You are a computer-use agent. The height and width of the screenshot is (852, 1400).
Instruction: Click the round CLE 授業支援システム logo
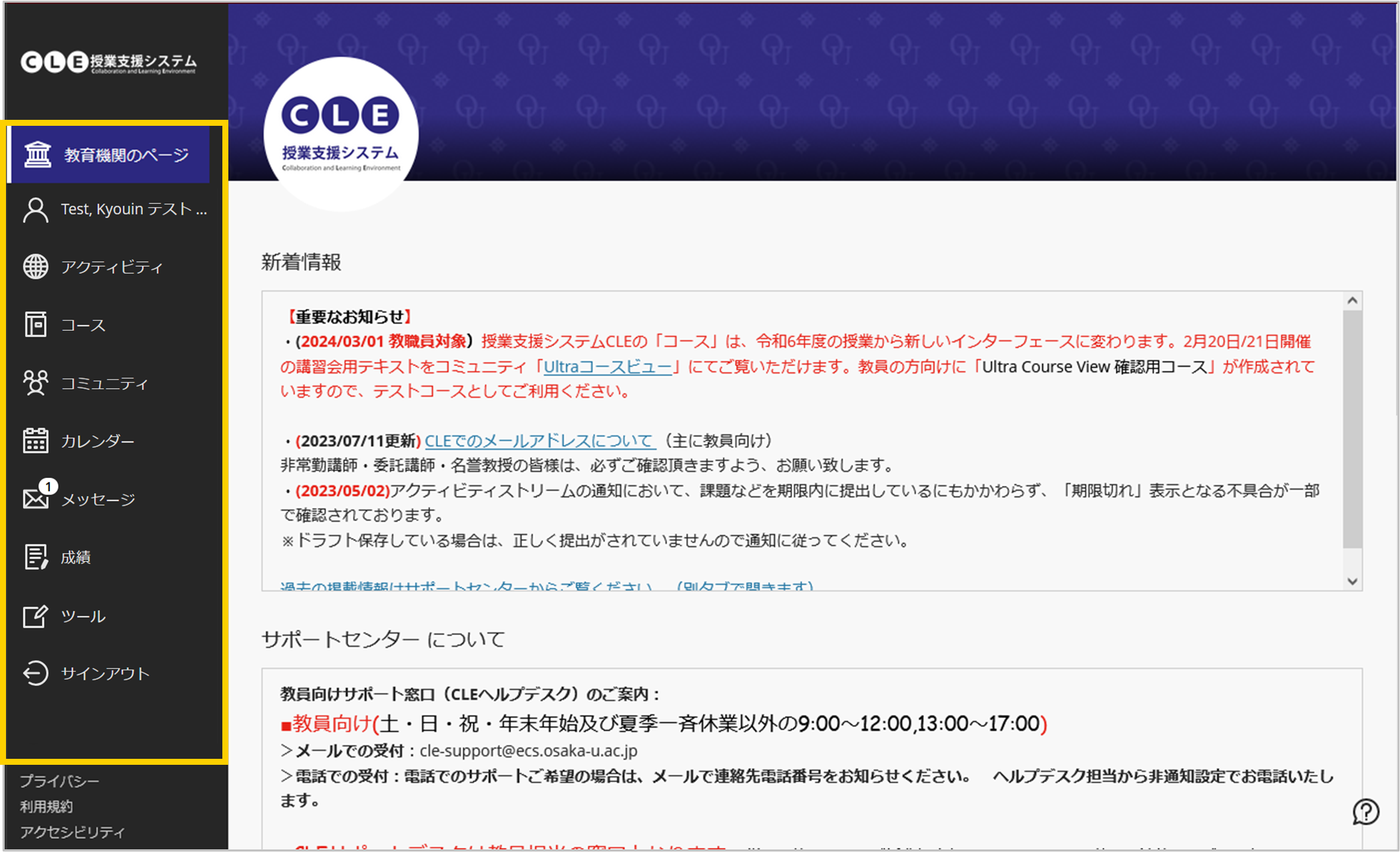pyautogui.click(x=341, y=134)
